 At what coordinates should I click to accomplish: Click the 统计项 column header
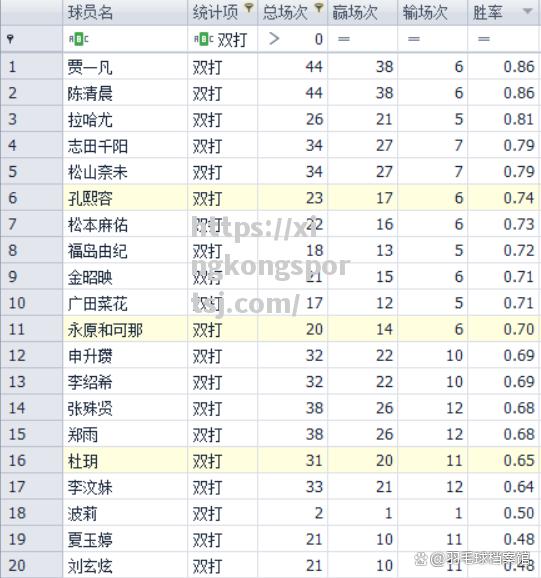(223, 13)
